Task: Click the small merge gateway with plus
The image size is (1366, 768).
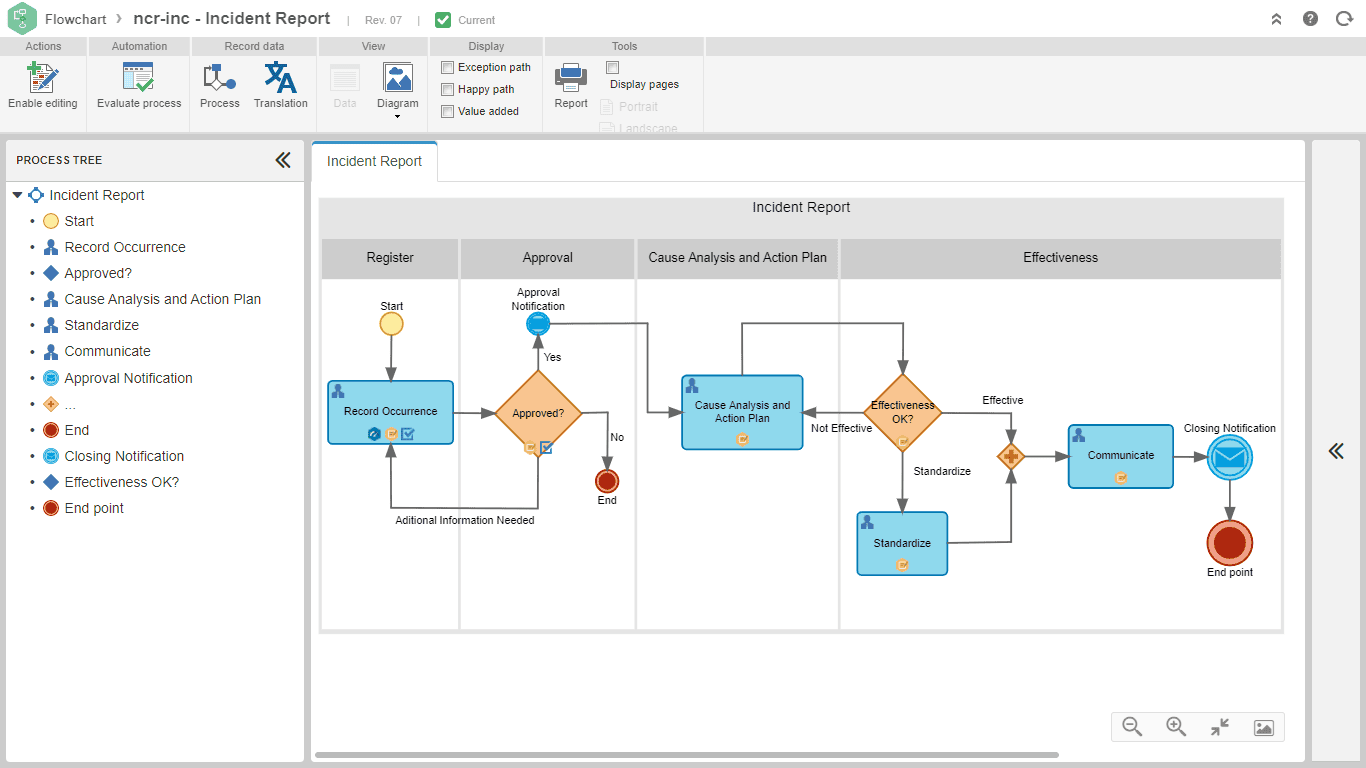Action: 1011,457
